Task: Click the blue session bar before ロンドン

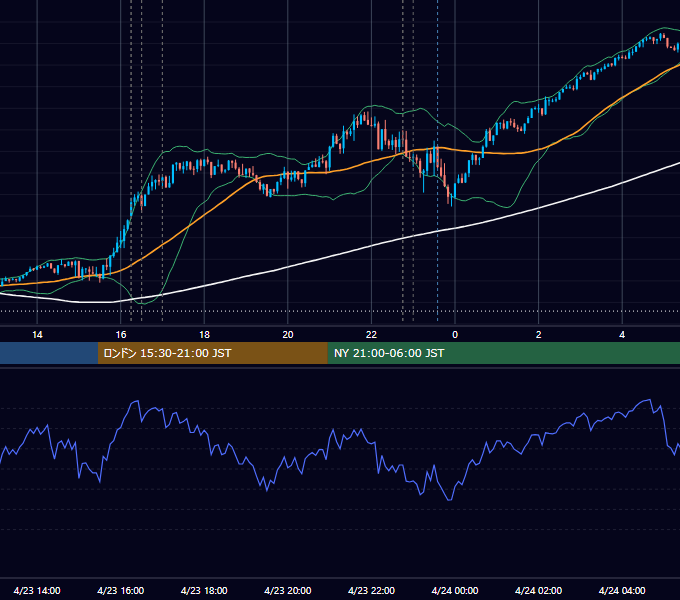Action: pyautogui.click(x=49, y=353)
